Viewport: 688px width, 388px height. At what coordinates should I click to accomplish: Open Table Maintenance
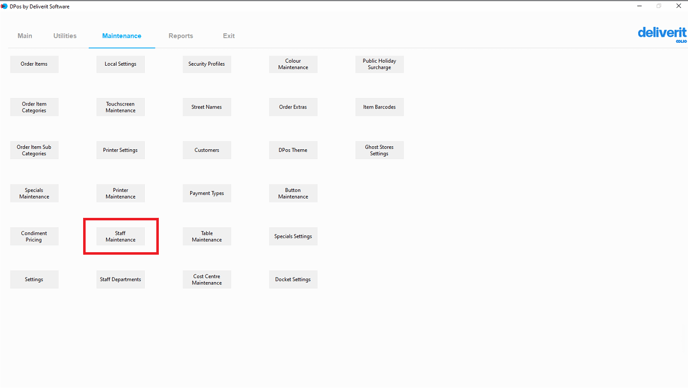[x=207, y=237]
